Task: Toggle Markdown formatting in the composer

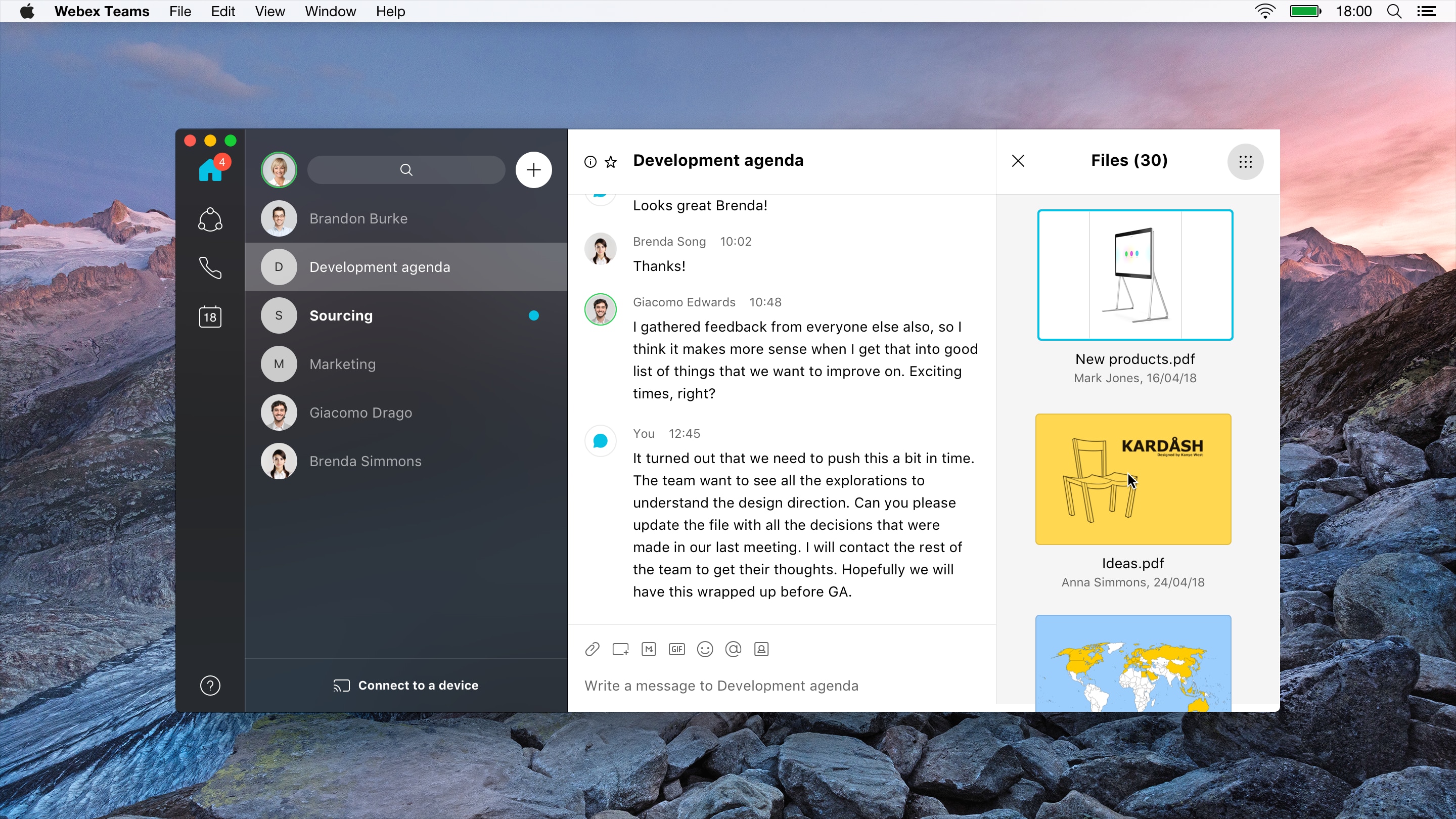Action: click(648, 649)
